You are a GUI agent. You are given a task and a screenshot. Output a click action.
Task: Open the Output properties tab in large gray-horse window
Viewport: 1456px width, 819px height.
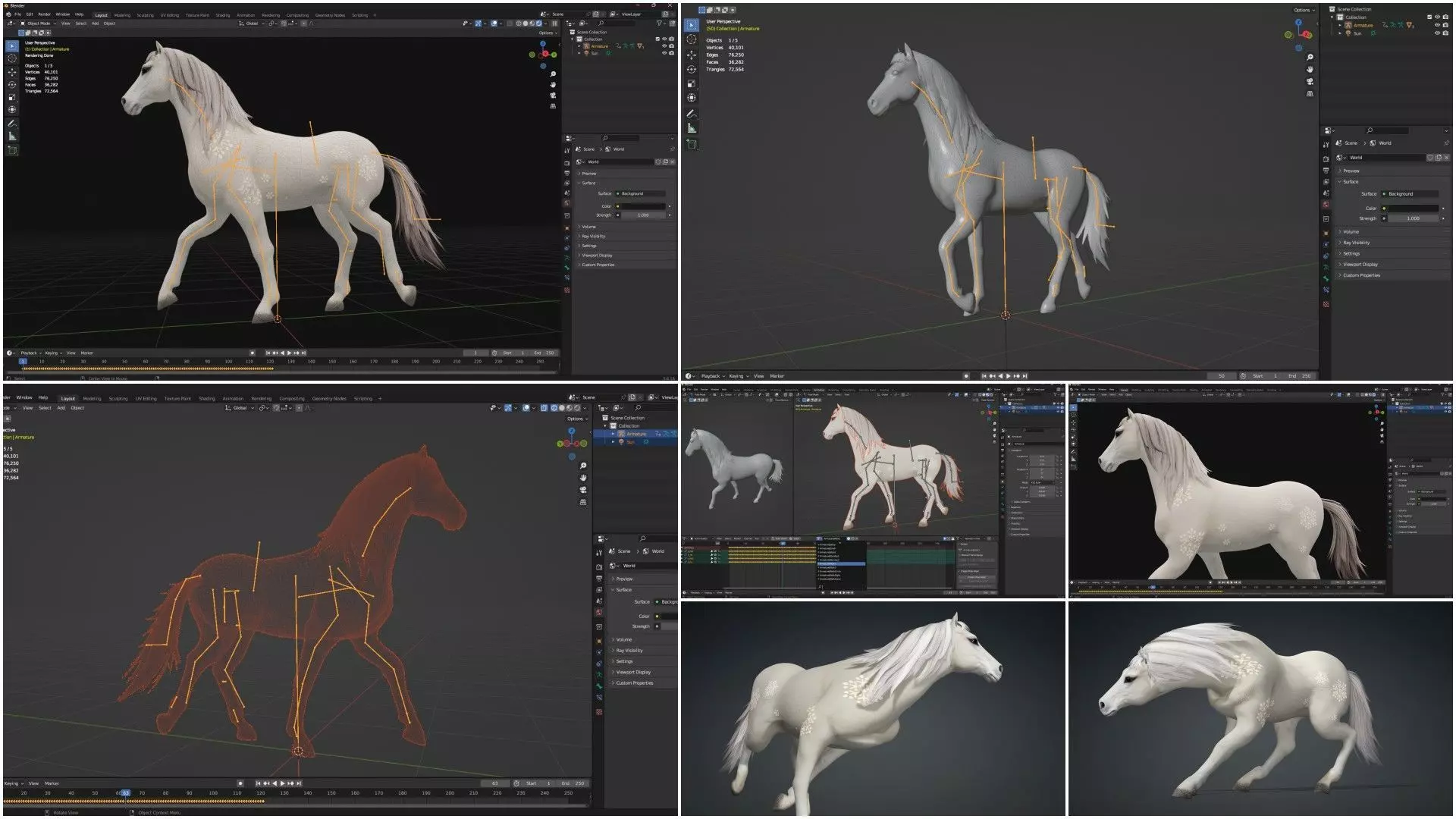pyautogui.click(x=1326, y=171)
